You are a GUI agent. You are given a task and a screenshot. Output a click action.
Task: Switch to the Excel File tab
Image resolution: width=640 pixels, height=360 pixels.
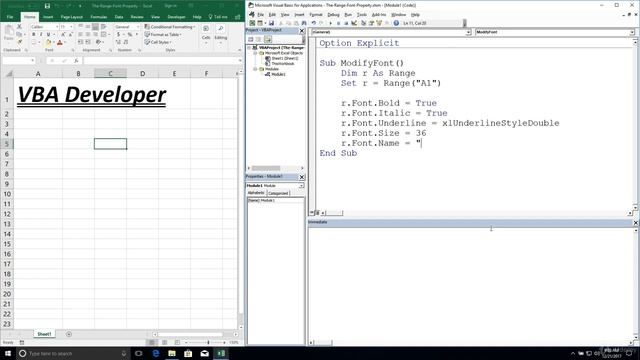[10, 17]
